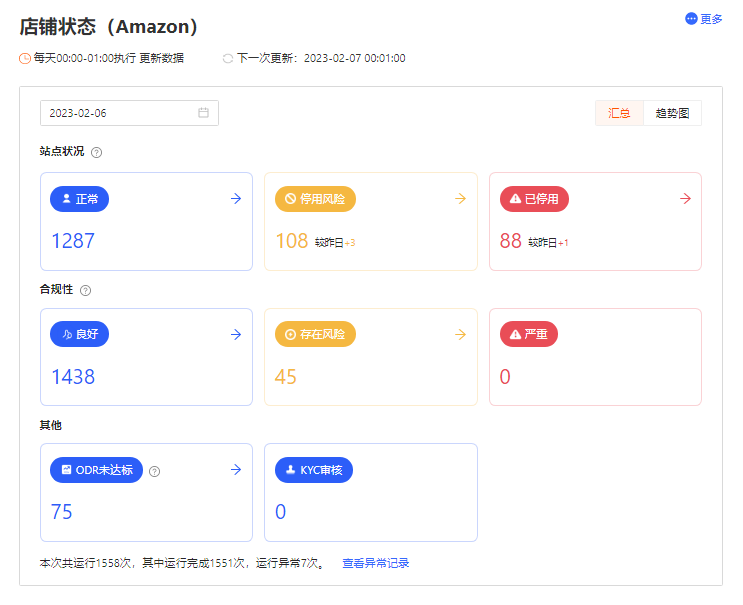Viewport: 743px width, 605px height.
Task: Click the 更多 (More) dots icon
Action: click(x=691, y=18)
